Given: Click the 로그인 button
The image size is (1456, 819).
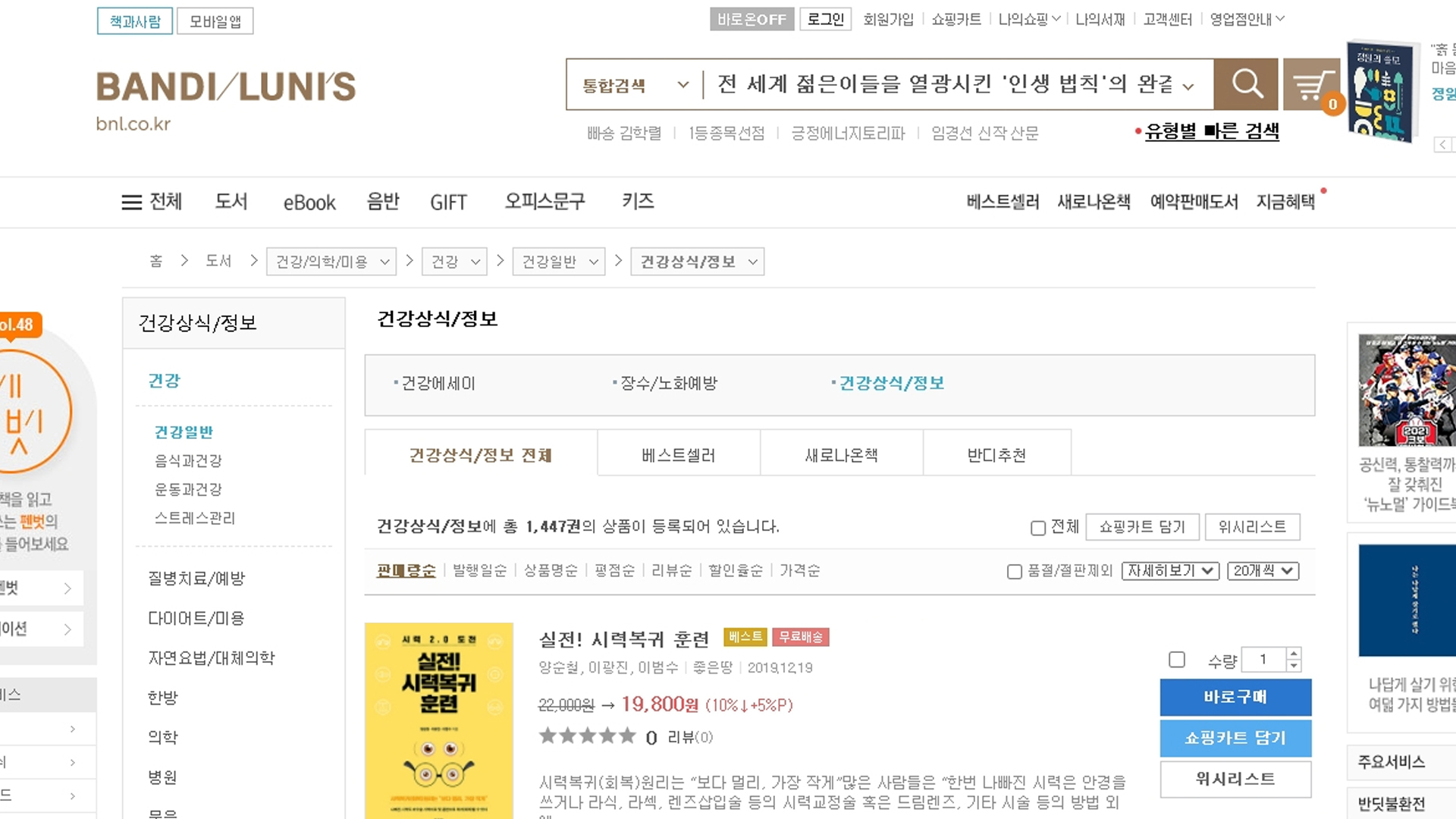Looking at the screenshot, I should tap(826, 19).
